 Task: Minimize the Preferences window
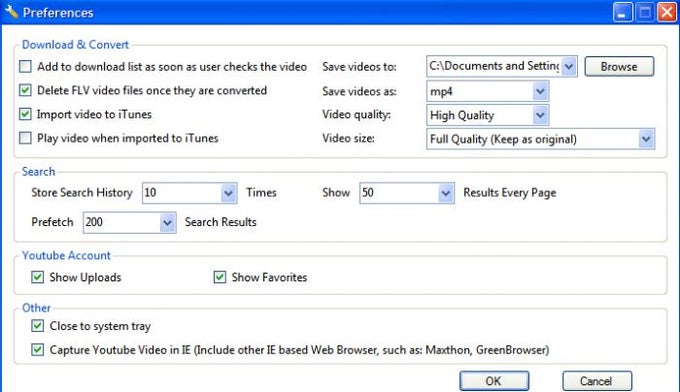(622, 12)
